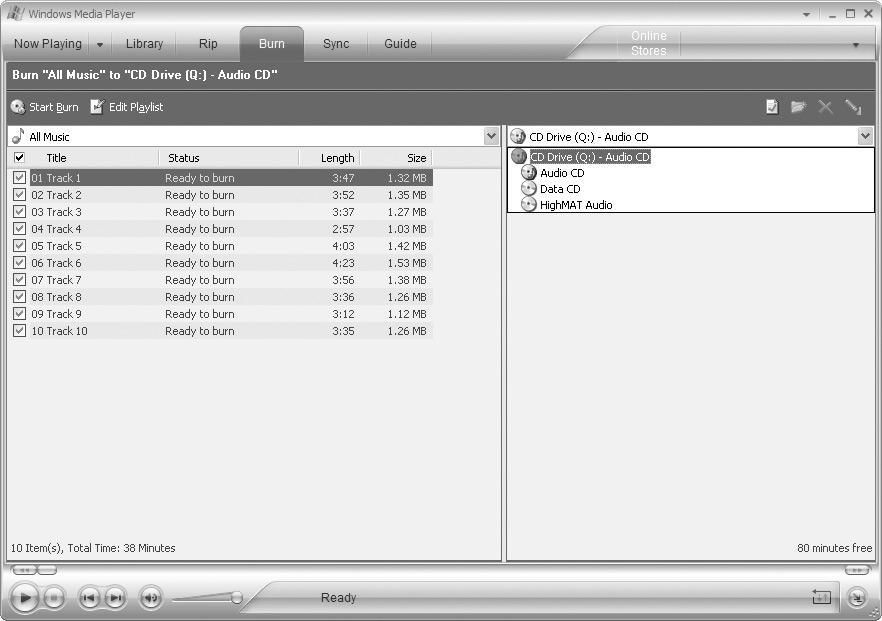Uncheck the 10 Track 10 checkbox
Viewport: 882px width, 621px height.
[19, 330]
